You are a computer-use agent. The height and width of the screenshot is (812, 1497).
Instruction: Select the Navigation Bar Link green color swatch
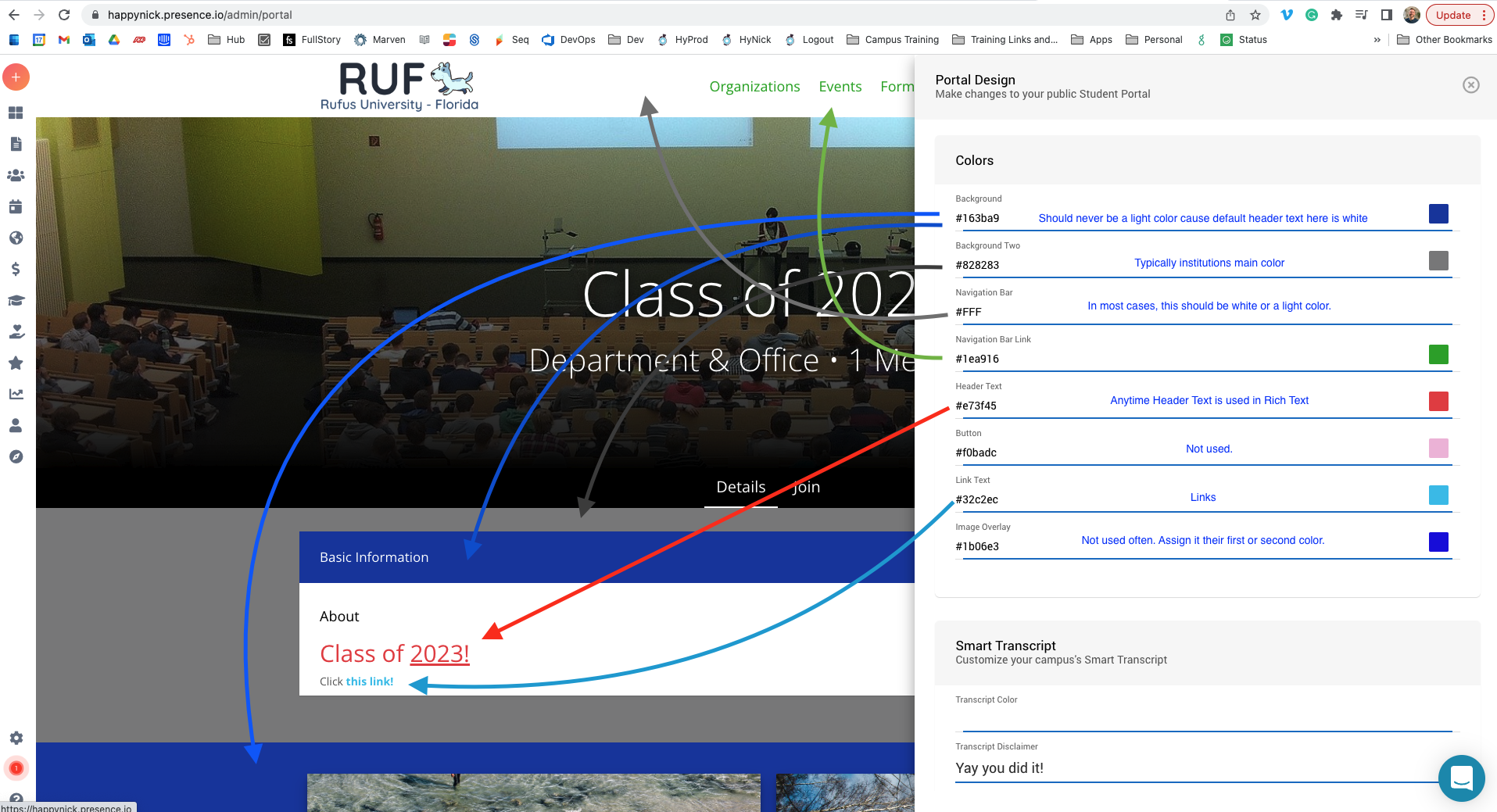click(x=1438, y=354)
